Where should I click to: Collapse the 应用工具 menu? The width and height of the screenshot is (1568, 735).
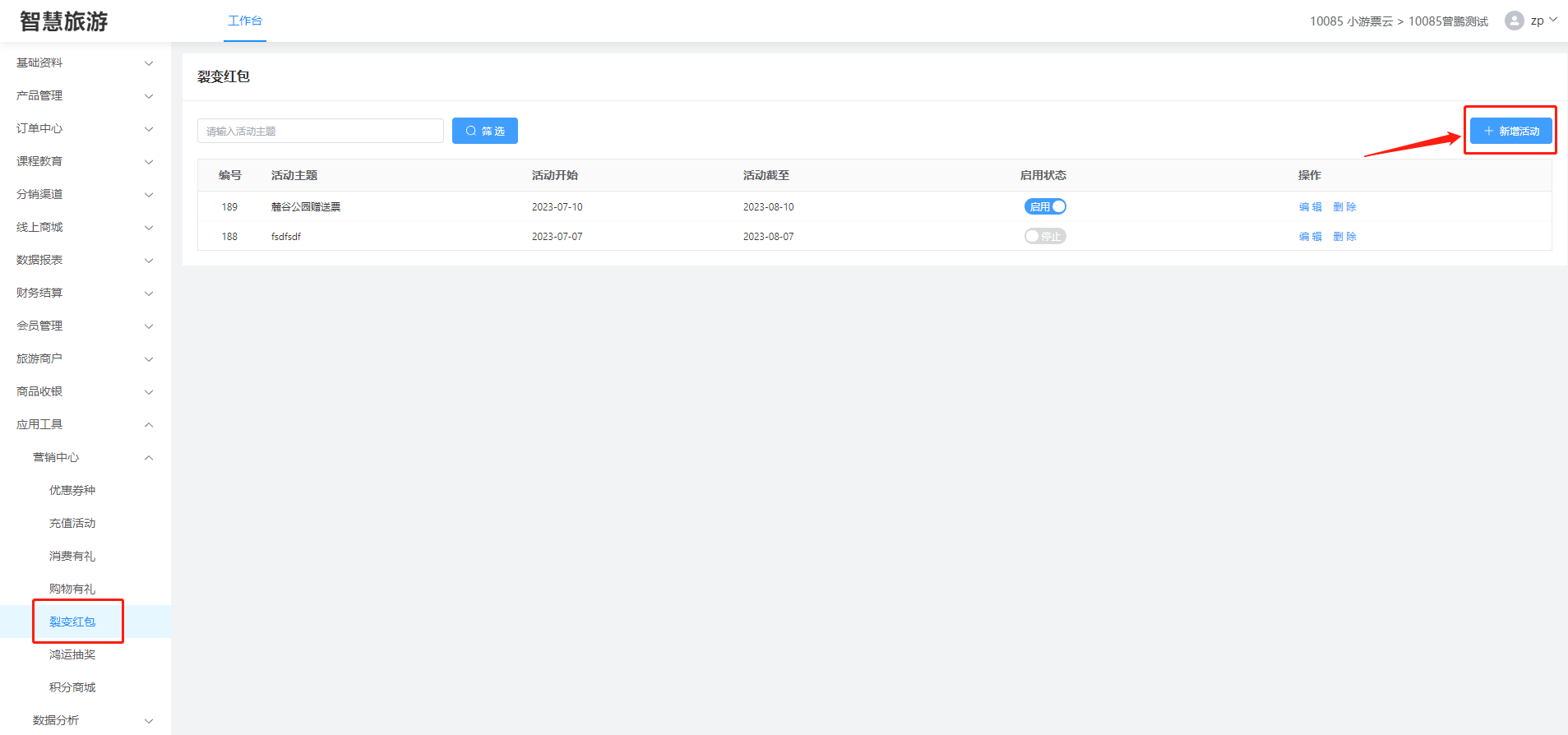point(85,424)
